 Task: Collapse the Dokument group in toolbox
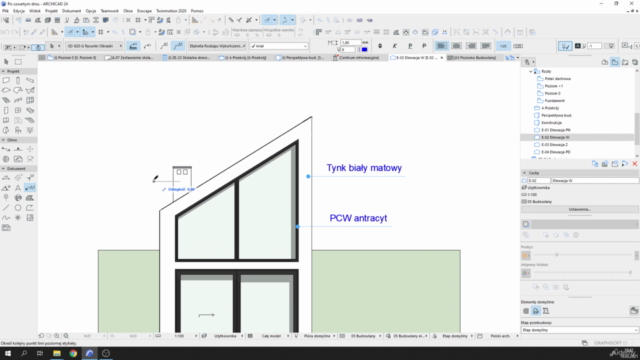(3, 169)
